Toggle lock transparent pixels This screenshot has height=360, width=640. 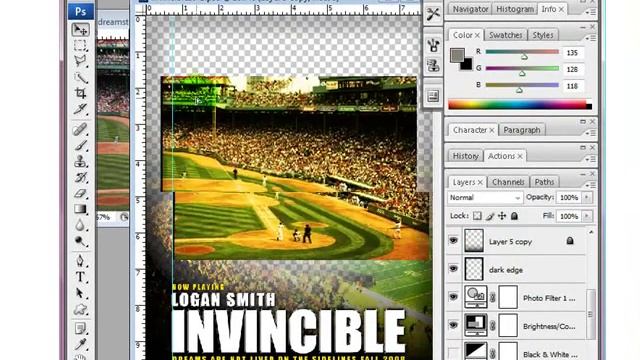[477, 216]
